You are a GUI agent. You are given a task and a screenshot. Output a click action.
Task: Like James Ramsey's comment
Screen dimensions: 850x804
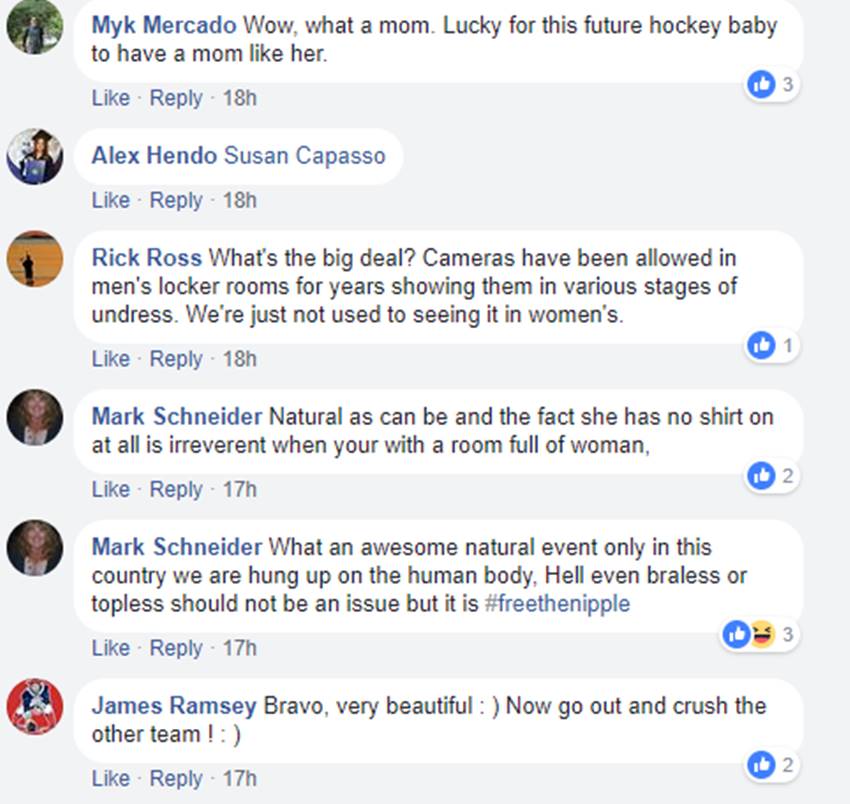tap(110, 778)
